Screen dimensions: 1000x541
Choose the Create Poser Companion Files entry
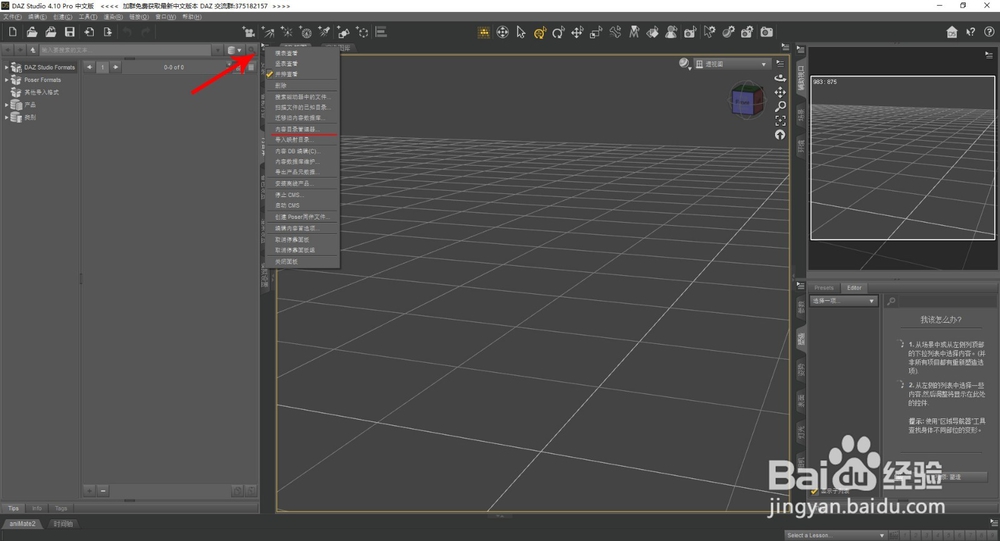click(x=301, y=217)
